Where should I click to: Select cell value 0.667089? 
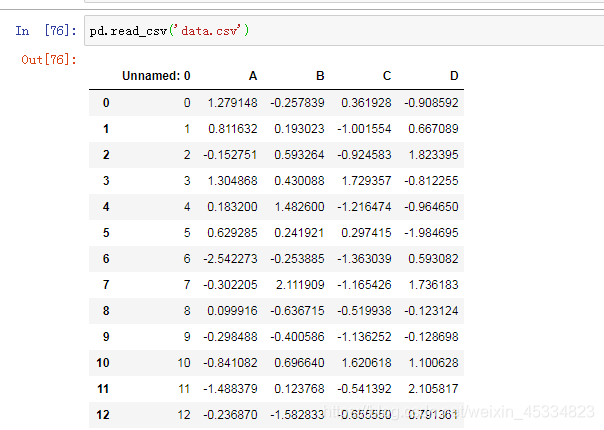[433, 129]
